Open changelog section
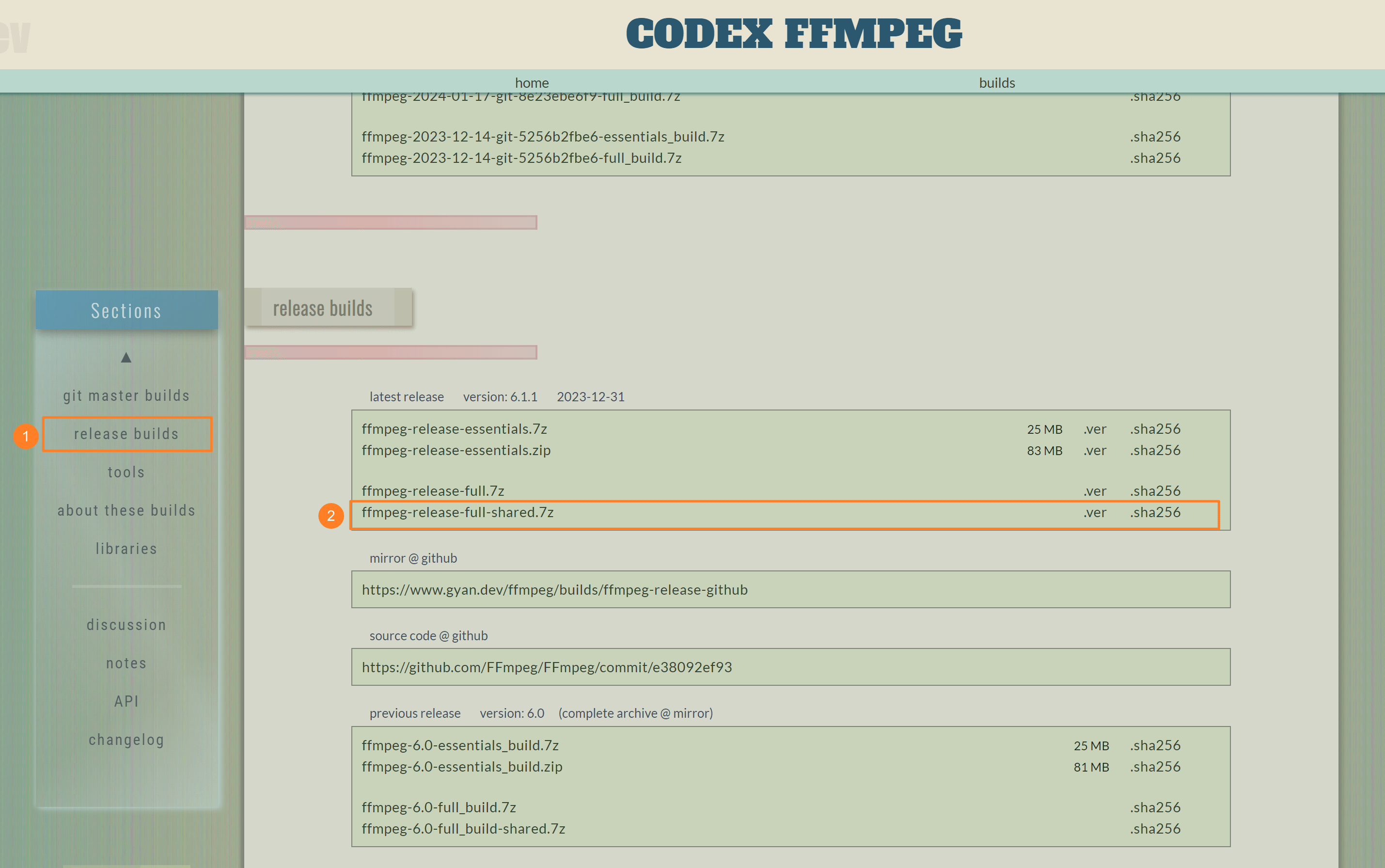The image size is (1385, 868). pos(126,740)
